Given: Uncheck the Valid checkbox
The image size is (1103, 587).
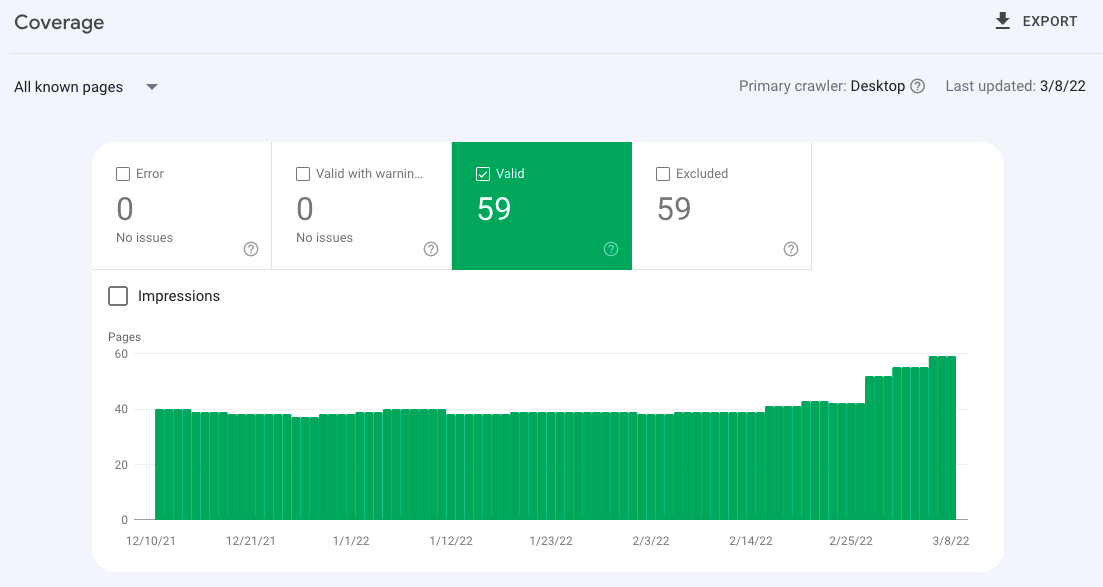Looking at the screenshot, I should (x=483, y=174).
